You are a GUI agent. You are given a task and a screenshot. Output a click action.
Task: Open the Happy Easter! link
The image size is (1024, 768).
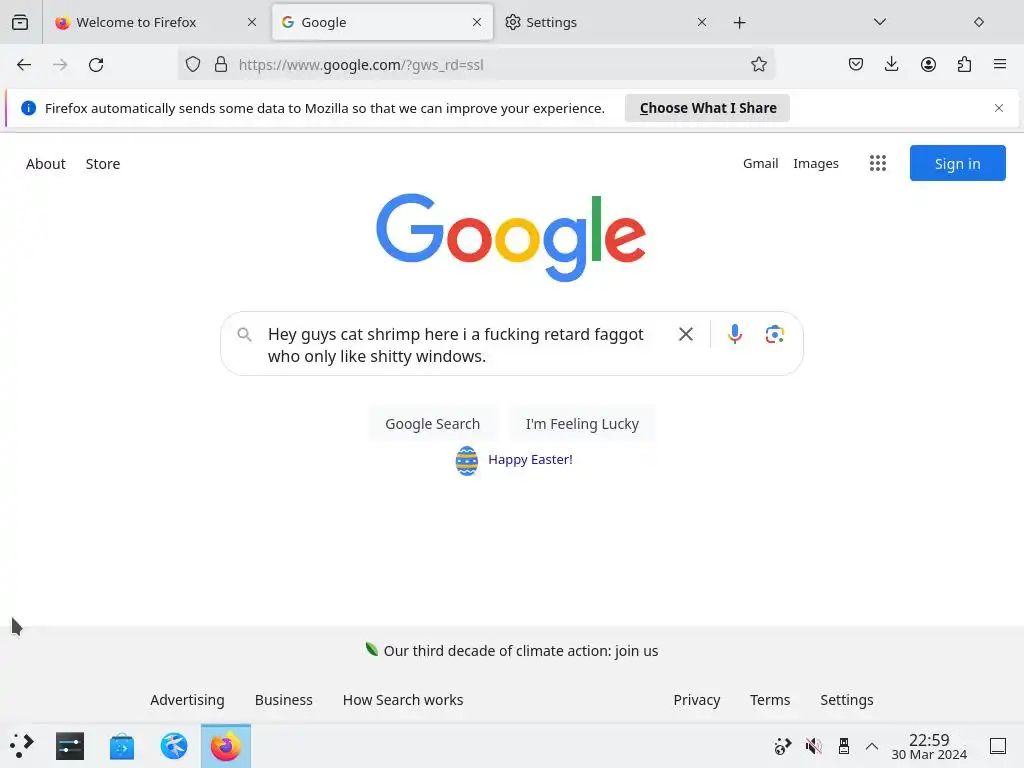point(530,460)
